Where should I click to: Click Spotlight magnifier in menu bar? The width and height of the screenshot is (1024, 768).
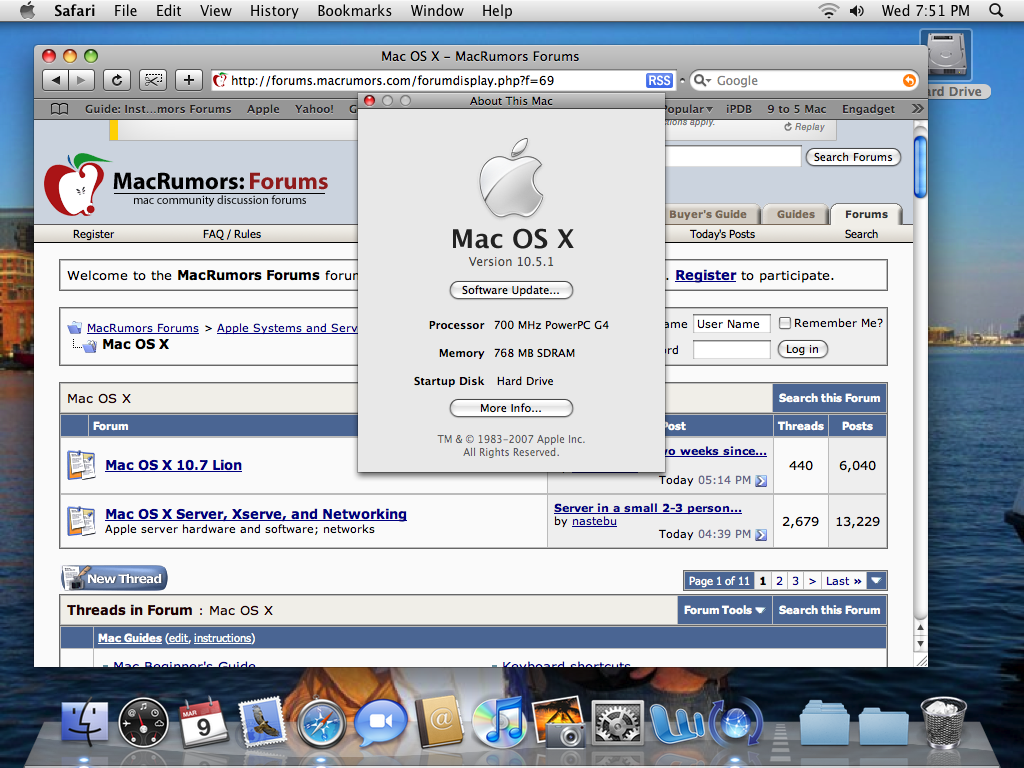click(996, 10)
